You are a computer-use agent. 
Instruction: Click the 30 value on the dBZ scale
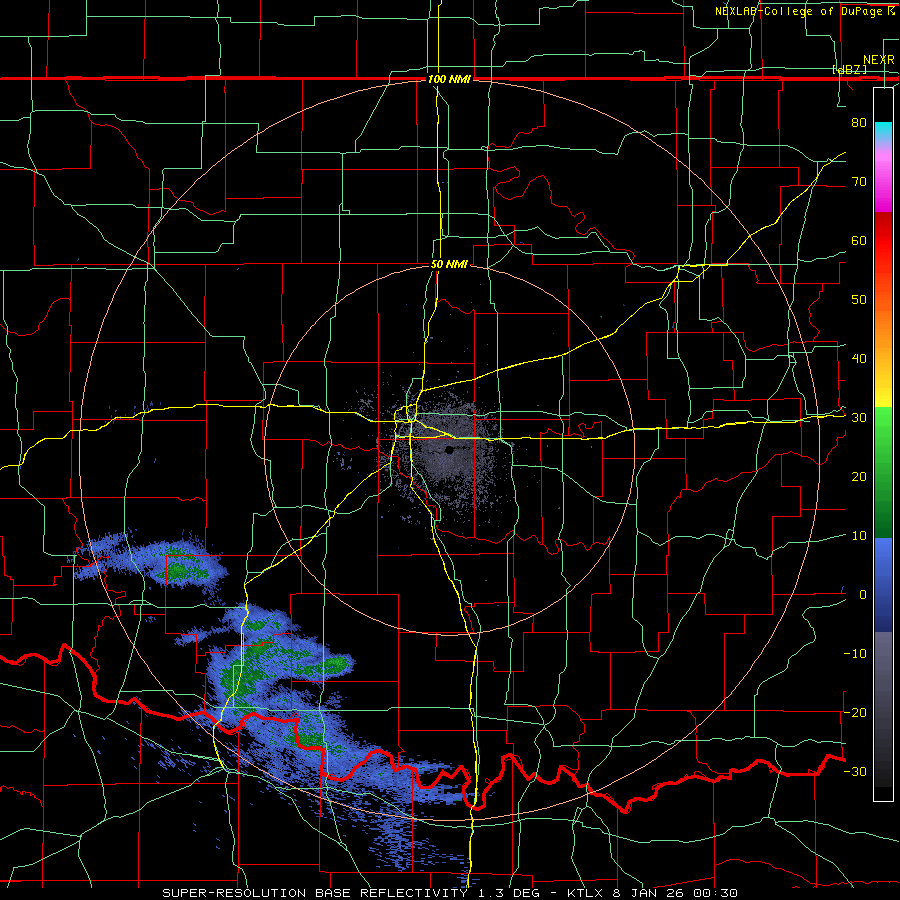[x=859, y=418]
